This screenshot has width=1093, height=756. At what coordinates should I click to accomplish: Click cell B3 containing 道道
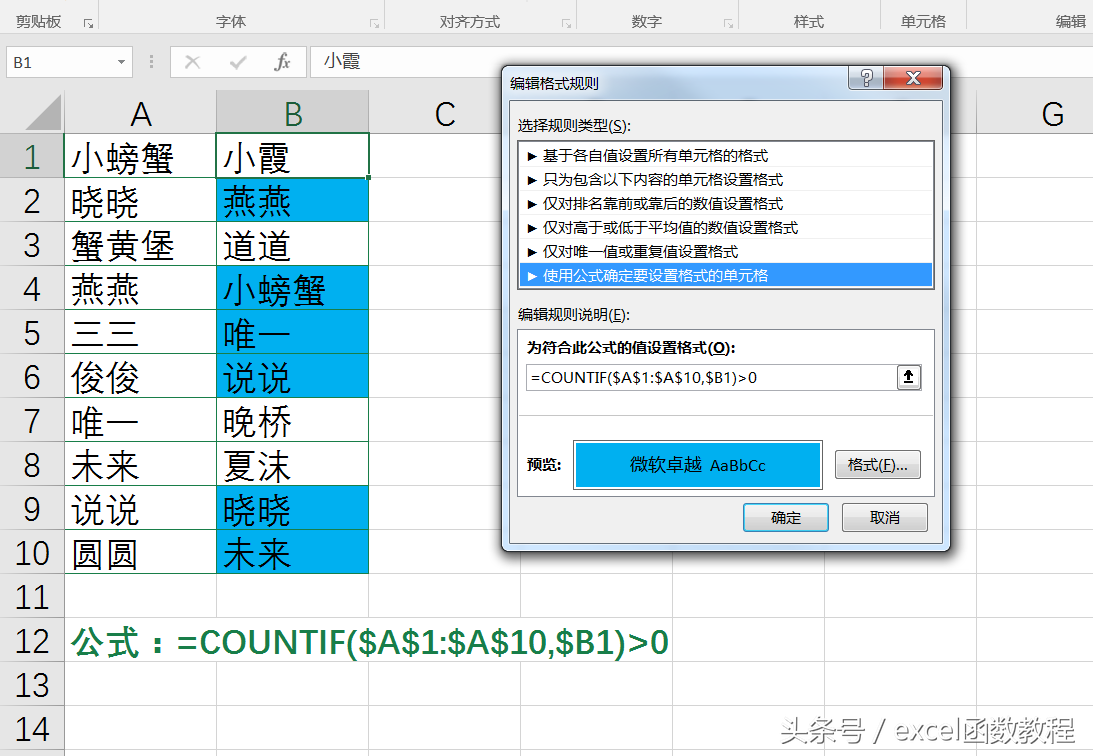point(293,245)
